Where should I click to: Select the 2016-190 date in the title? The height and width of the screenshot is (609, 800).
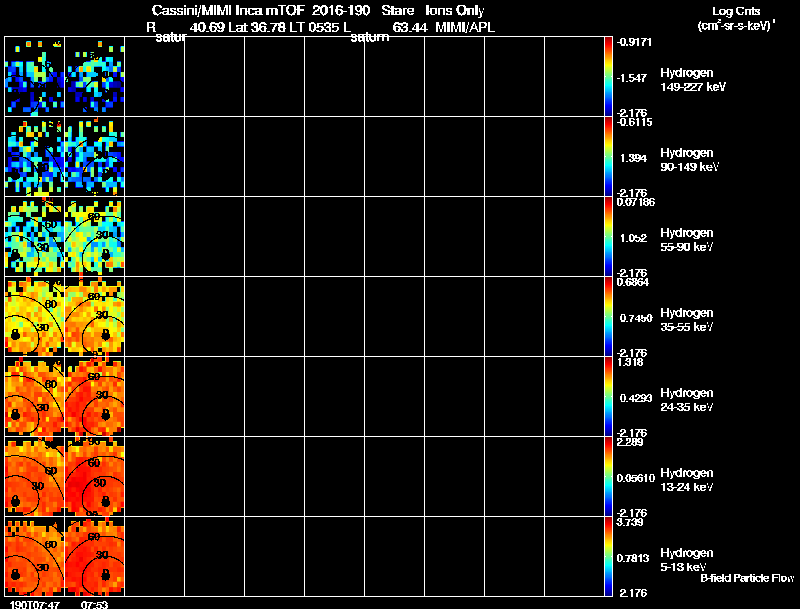click(x=341, y=11)
